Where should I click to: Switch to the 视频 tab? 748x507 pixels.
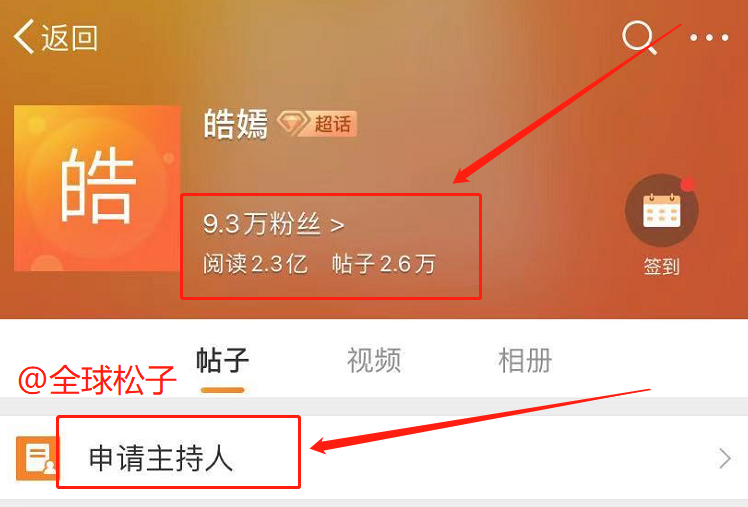(x=374, y=361)
